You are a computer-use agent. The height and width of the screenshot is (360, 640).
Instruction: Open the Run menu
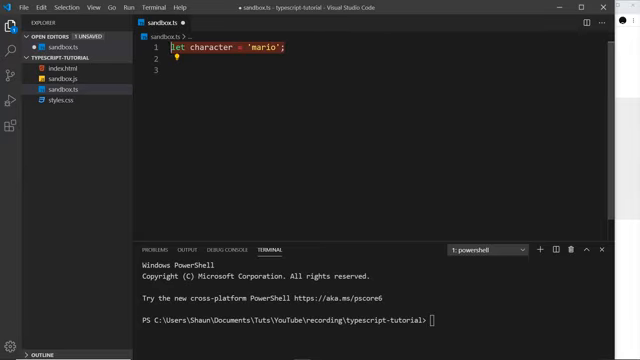129,7
